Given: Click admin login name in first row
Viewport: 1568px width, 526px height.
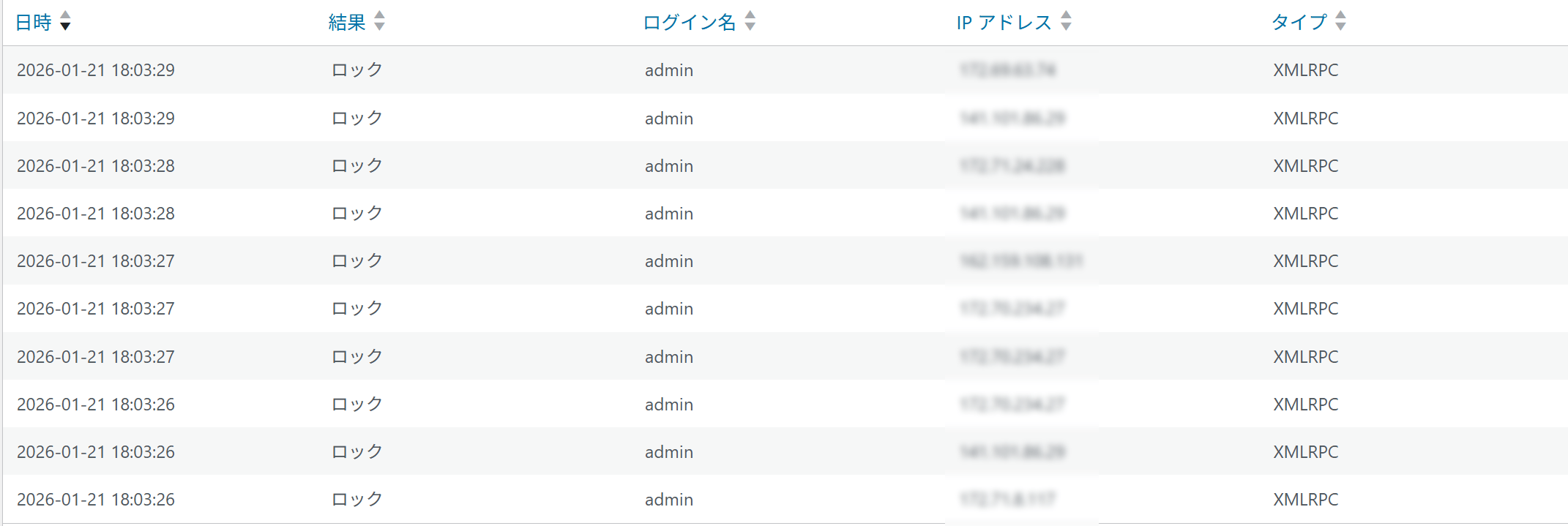Looking at the screenshot, I should (668, 70).
